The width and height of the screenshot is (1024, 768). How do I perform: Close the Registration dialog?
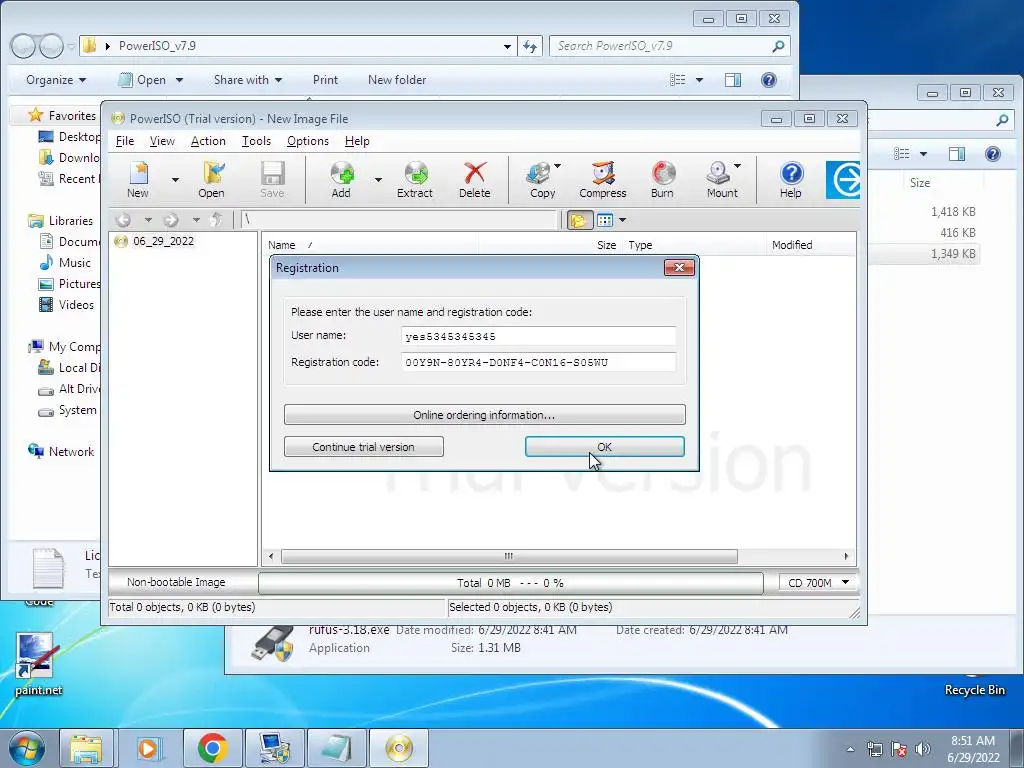679,268
